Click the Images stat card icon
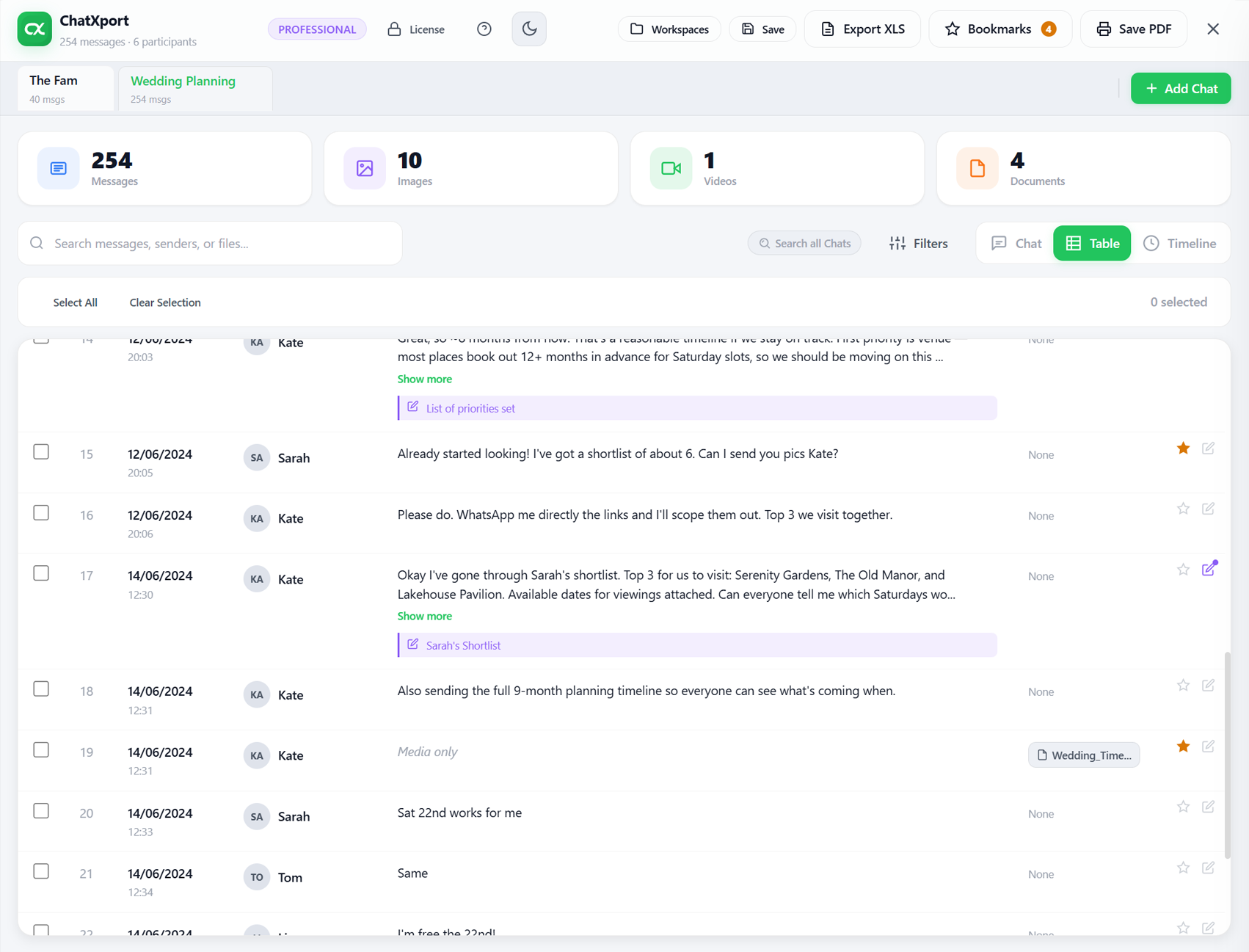Image resolution: width=1249 pixels, height=952 pixels. tap(365, 168)
